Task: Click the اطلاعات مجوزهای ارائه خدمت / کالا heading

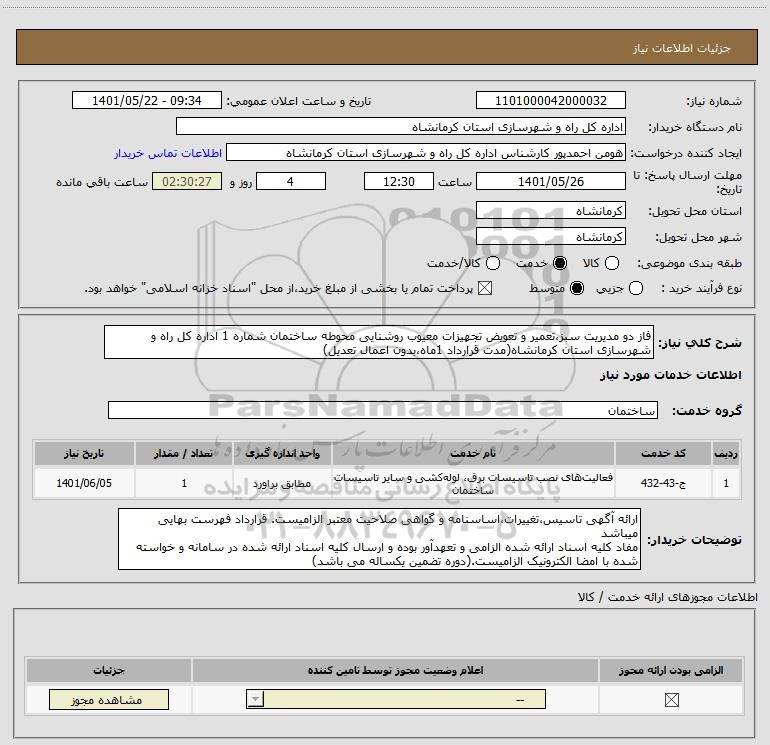Action: (667, 597)
